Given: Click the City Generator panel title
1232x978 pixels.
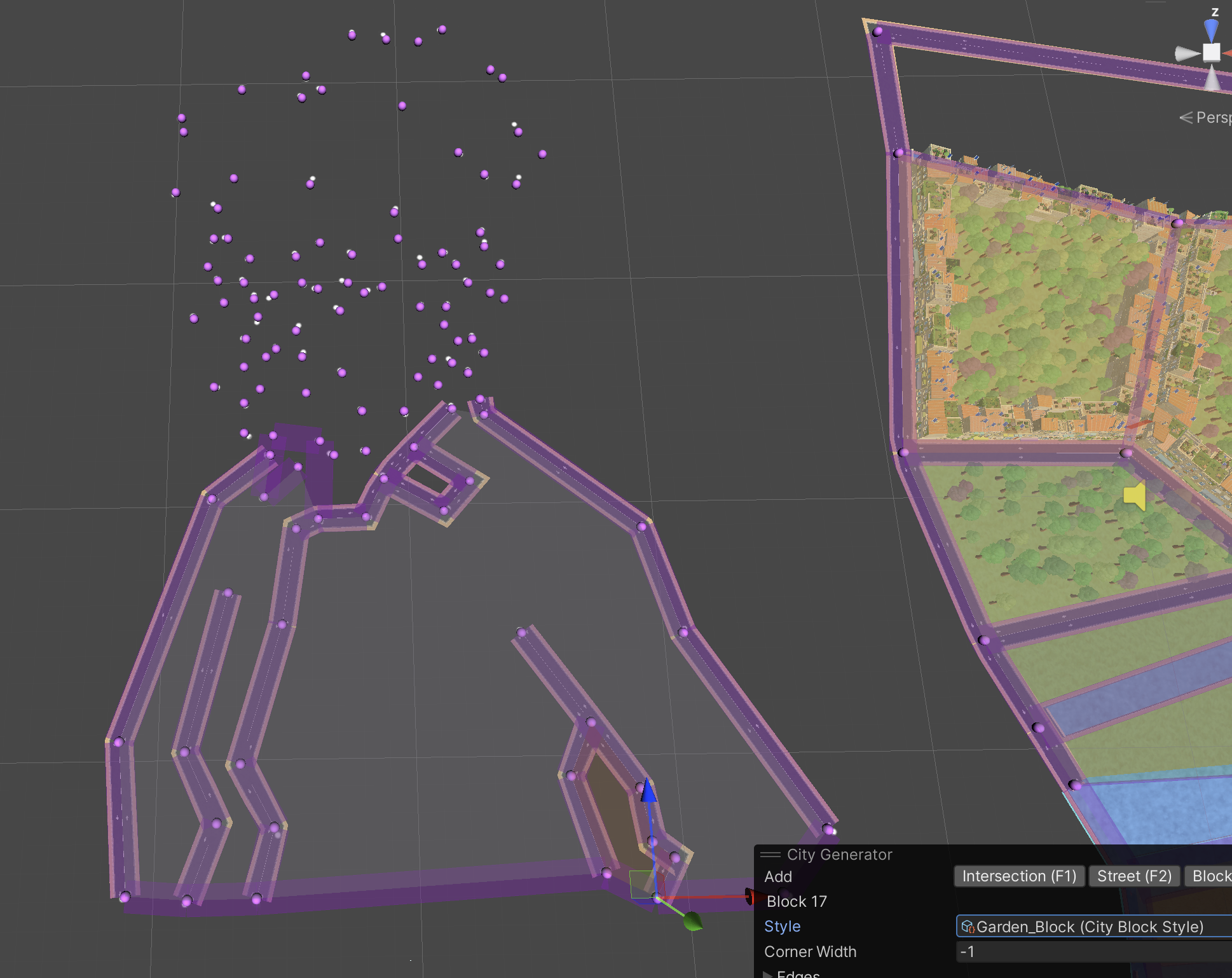Looking at the screenshot, I should 840,855.
